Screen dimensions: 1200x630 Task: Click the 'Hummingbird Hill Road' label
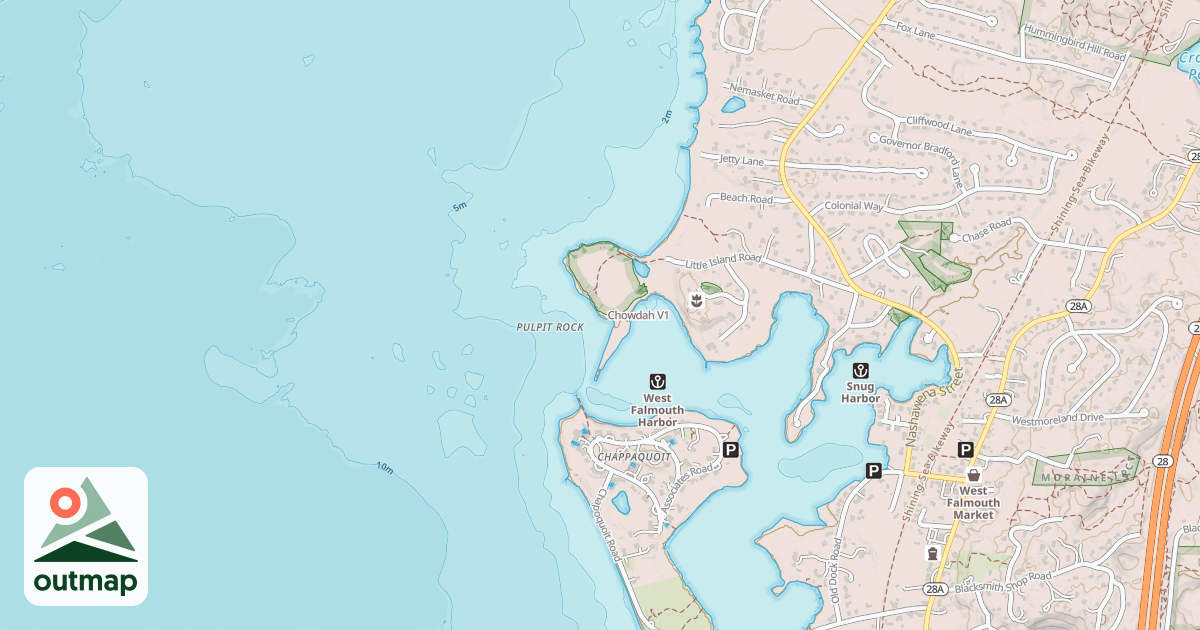point(1074,43)
